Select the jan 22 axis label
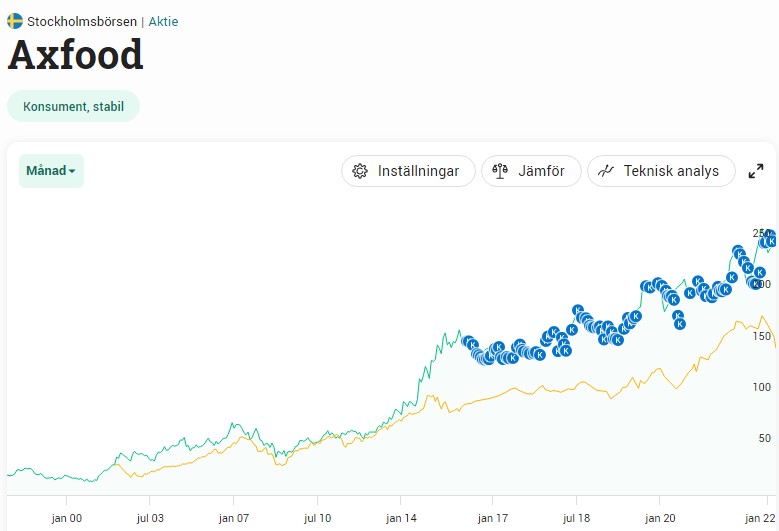 point(763,518)
